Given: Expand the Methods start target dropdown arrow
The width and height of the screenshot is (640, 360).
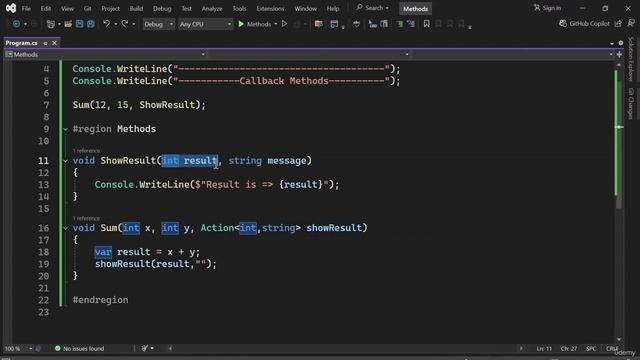Looking at the screenshot, I should 276,24.
